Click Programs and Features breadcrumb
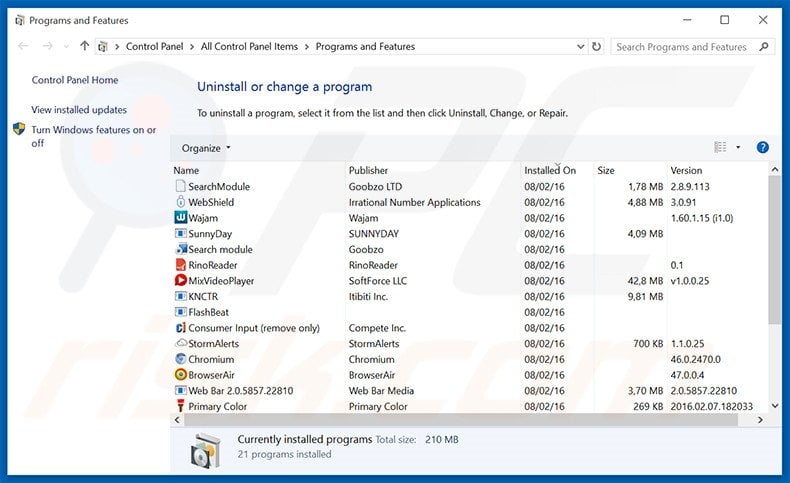 point(365,46)
